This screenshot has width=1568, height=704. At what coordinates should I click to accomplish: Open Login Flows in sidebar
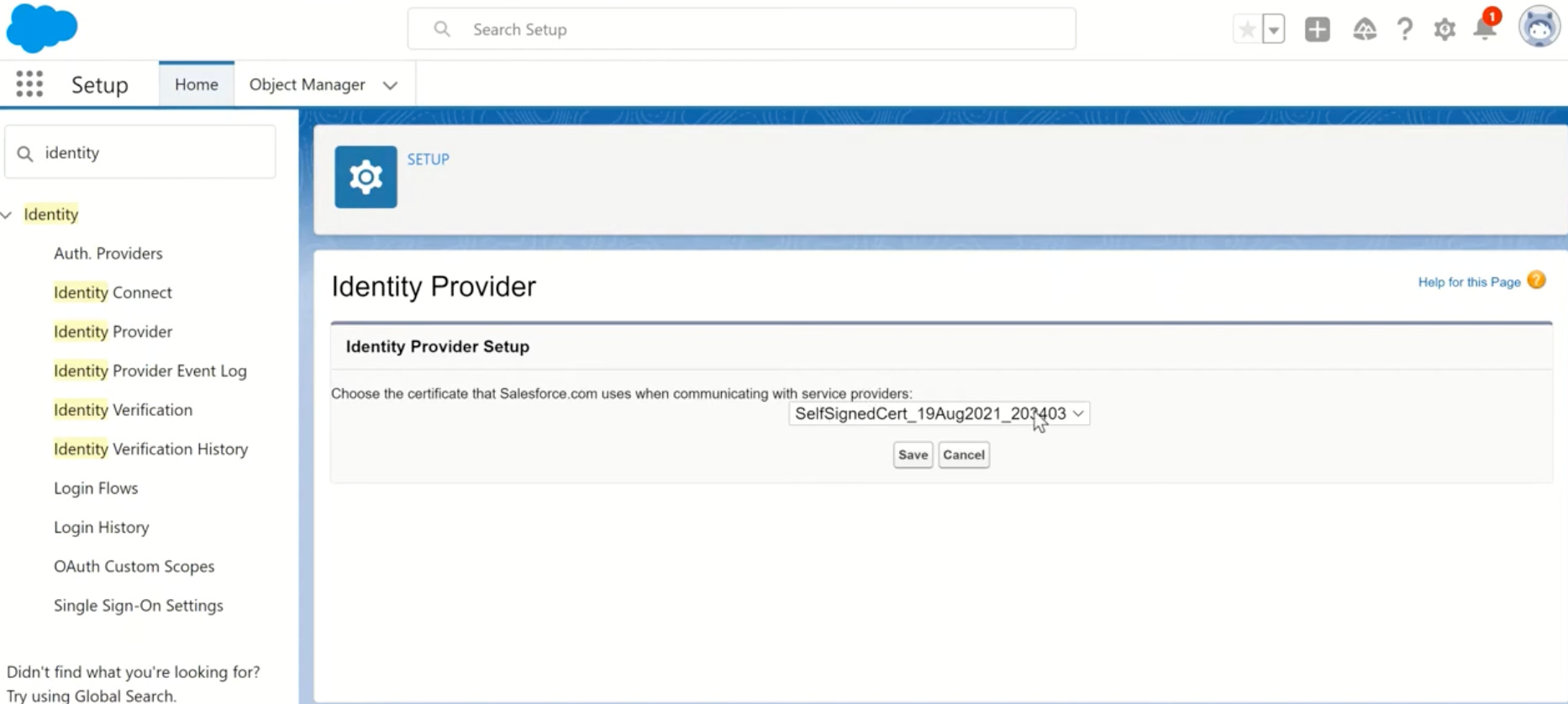tap(96, 488)
